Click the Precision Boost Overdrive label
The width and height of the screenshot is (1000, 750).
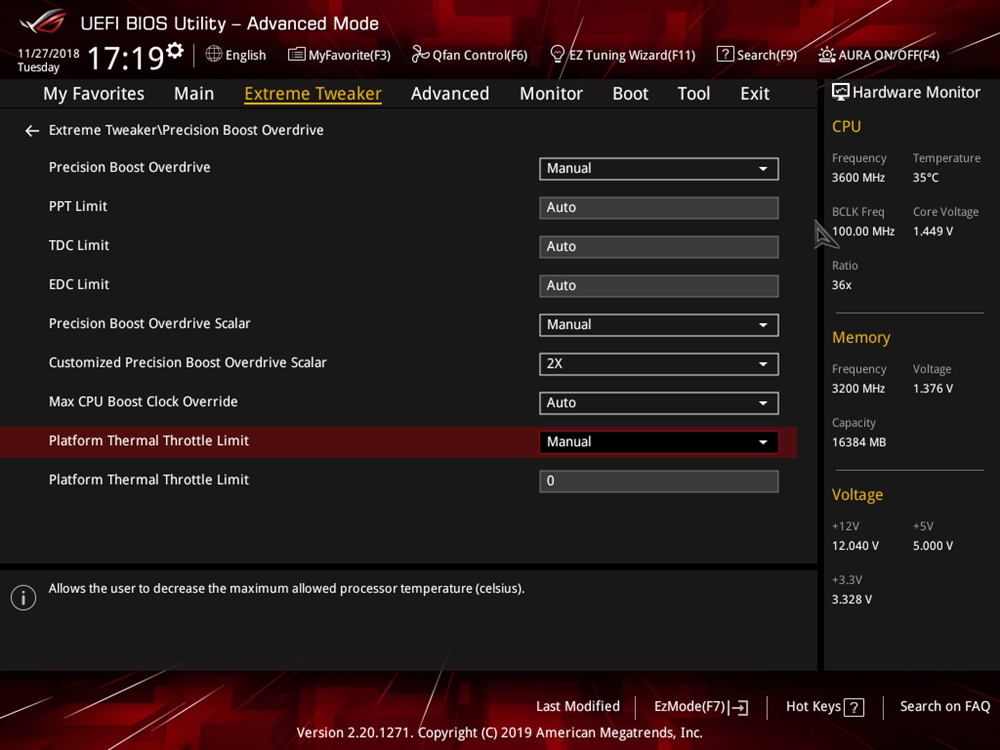click(x=129, y=168)
